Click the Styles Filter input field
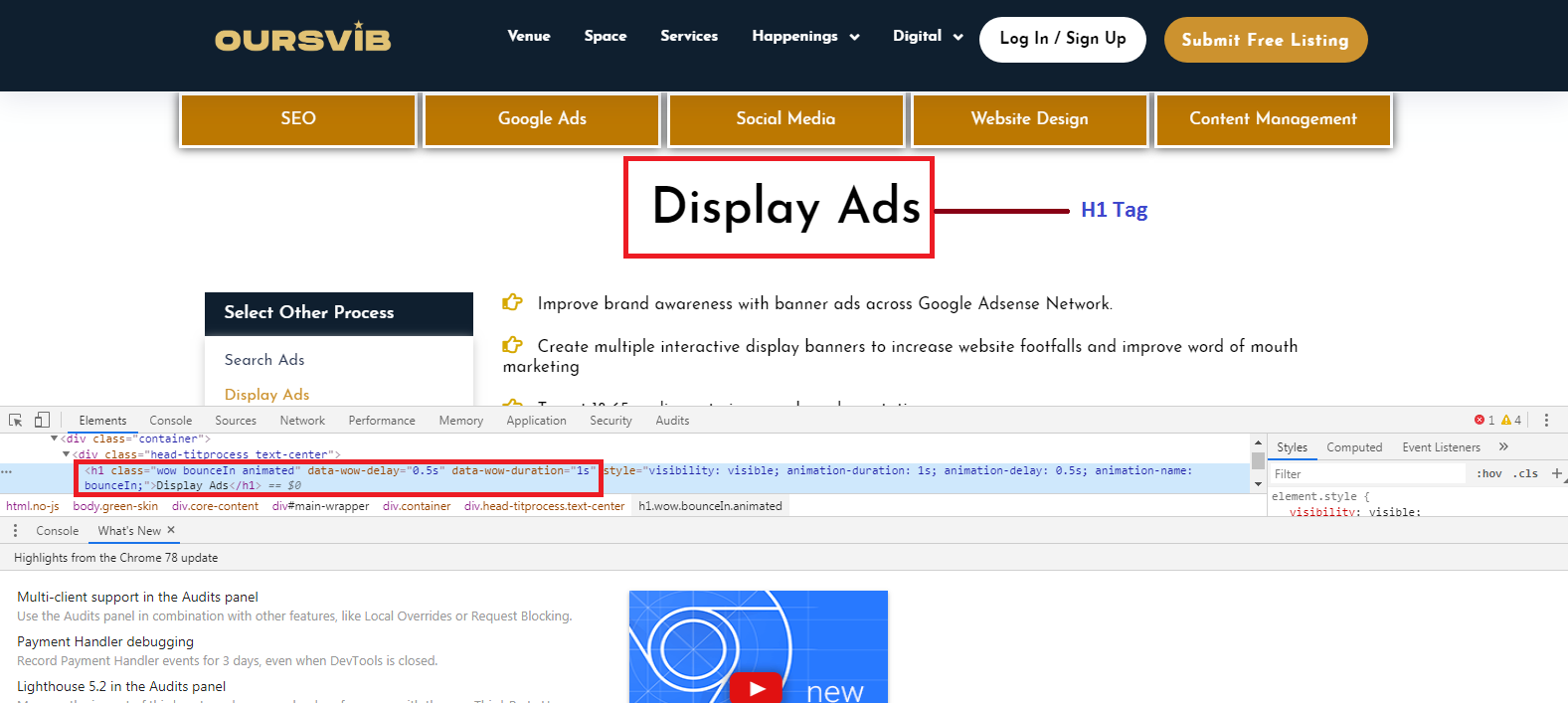The width and height of the screenshot is (1568, 703). pos(1367,474)
